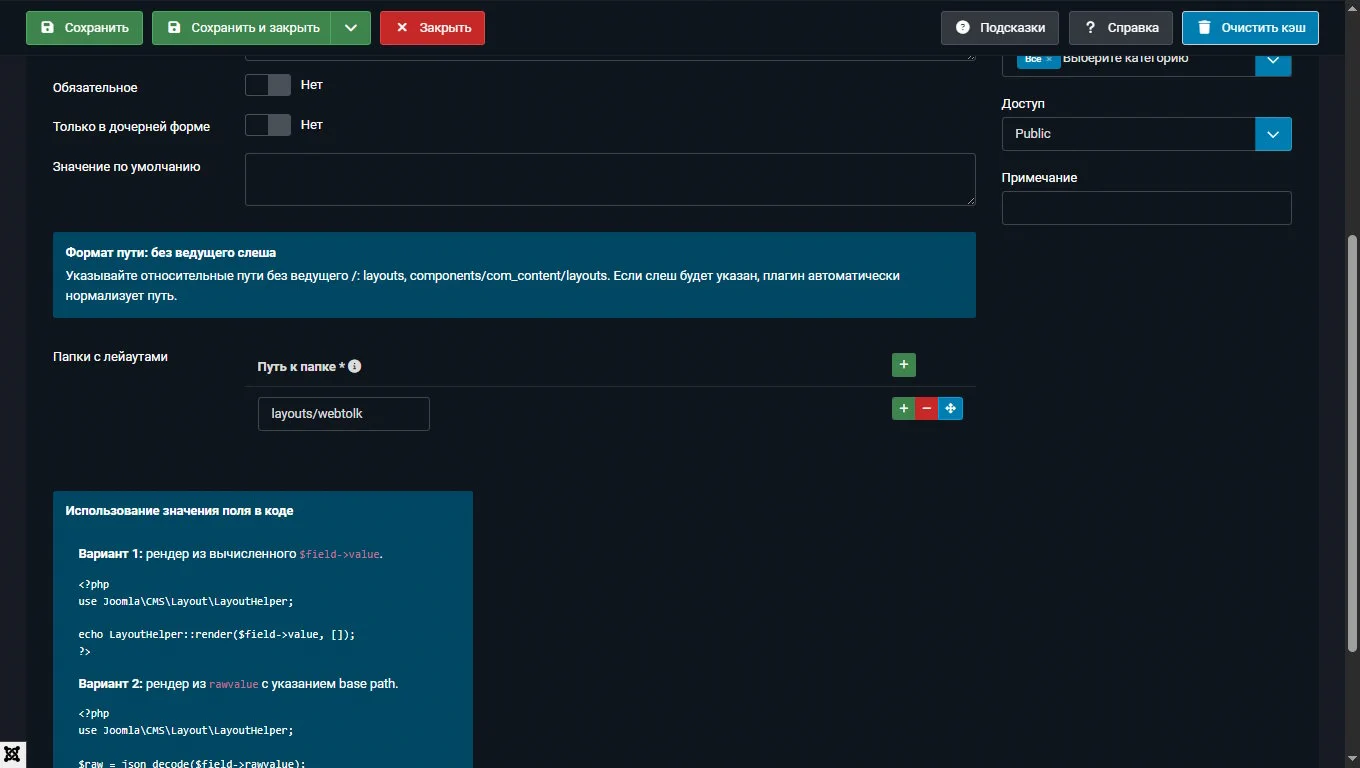Open the Сохранить и закрыть dropdown arrow
1360x768 pixels.
350,28
